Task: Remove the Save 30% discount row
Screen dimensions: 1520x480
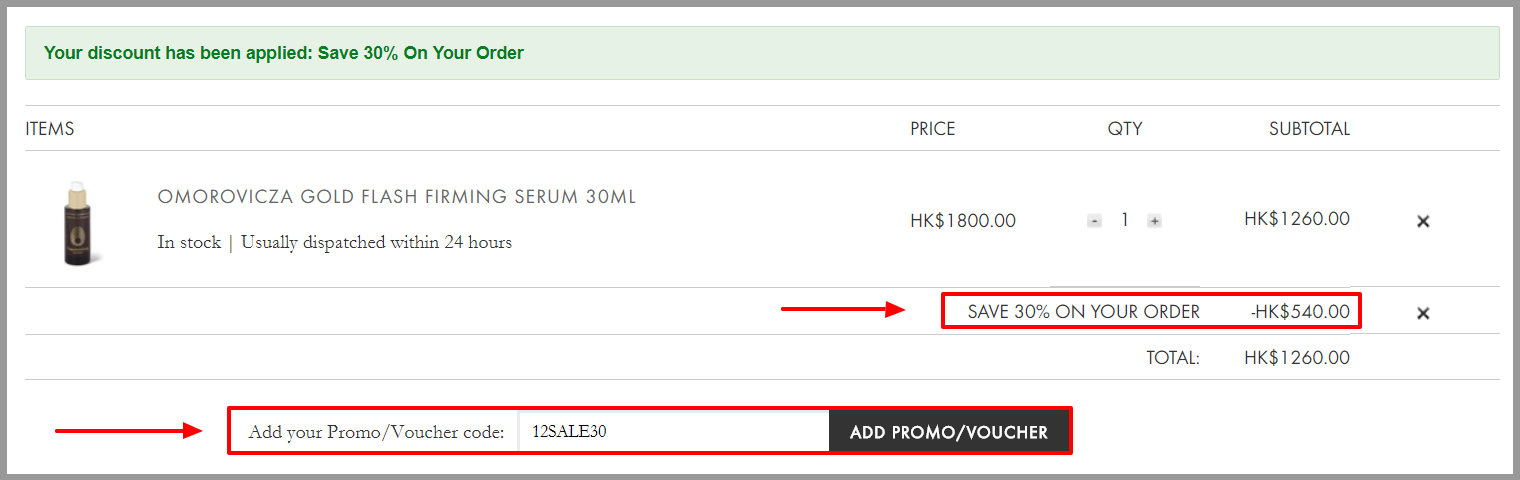Action: coord(1423,313)
